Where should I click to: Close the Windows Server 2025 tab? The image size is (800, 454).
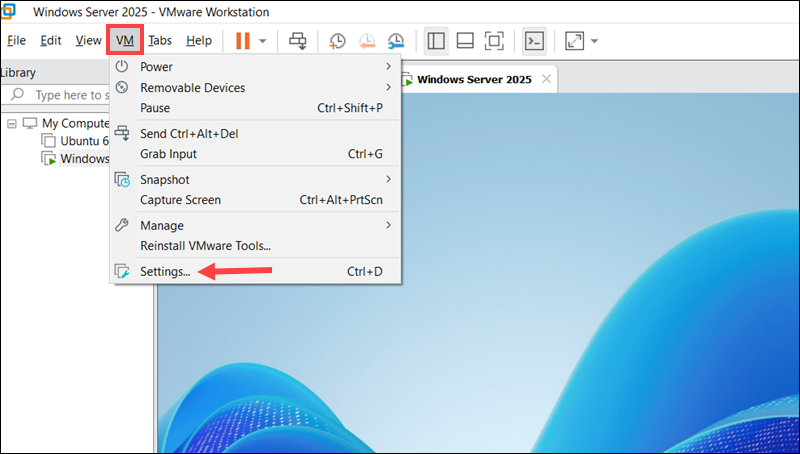pyautogui.click(x=546, y=79)
